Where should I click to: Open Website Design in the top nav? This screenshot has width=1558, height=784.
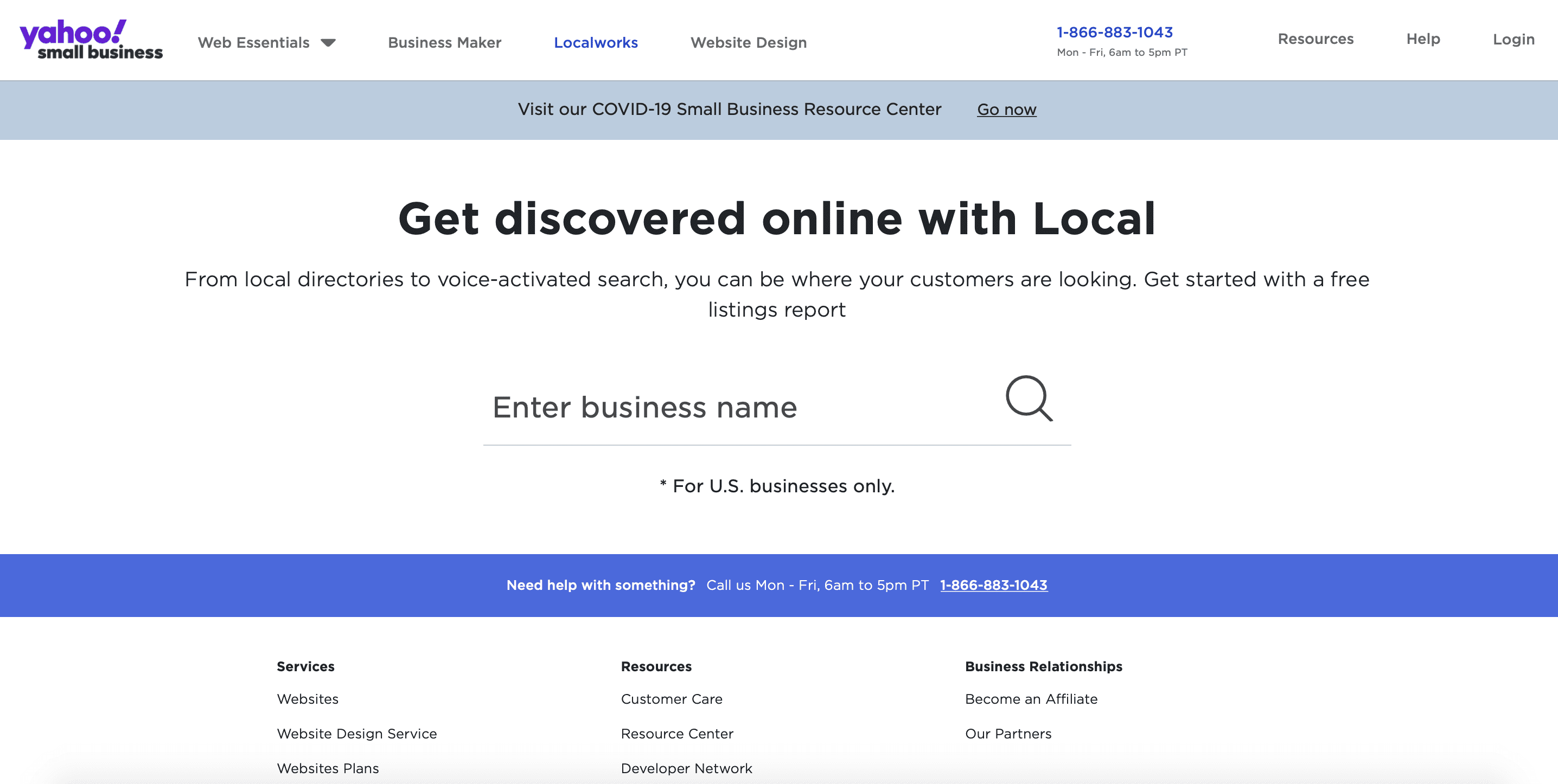(x=749, y=42)
